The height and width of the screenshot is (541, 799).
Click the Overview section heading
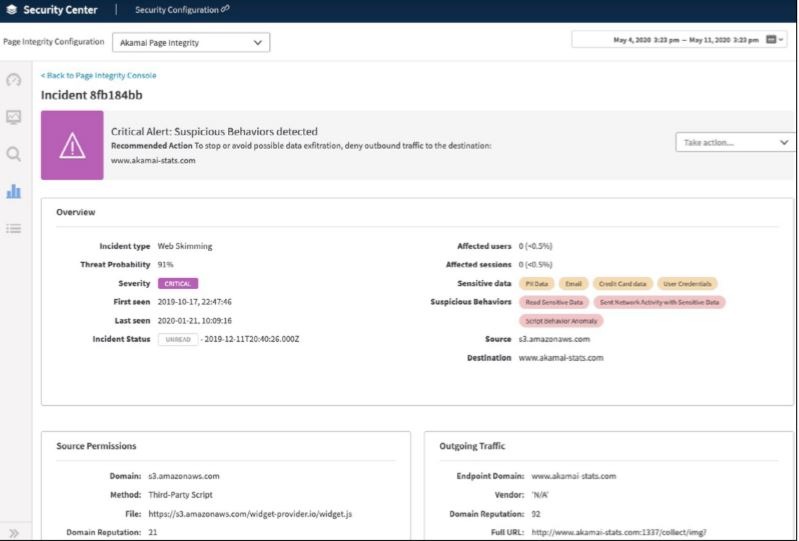75,212
